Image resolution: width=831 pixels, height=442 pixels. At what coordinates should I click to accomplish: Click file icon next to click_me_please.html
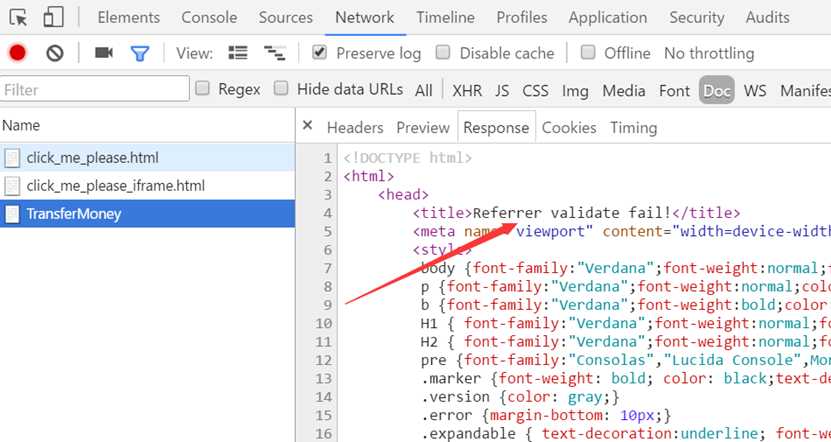[x=12, y=158]
